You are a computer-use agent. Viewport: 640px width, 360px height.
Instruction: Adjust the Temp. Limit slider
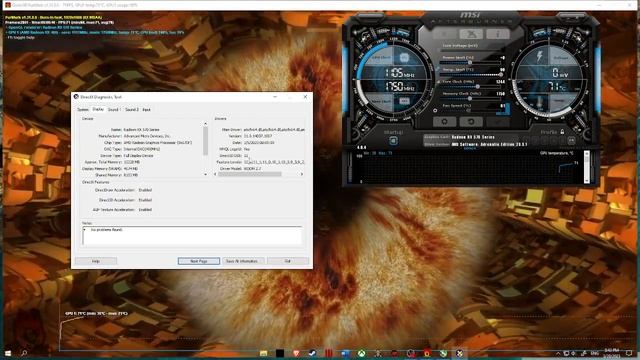(x=470, y=74)
